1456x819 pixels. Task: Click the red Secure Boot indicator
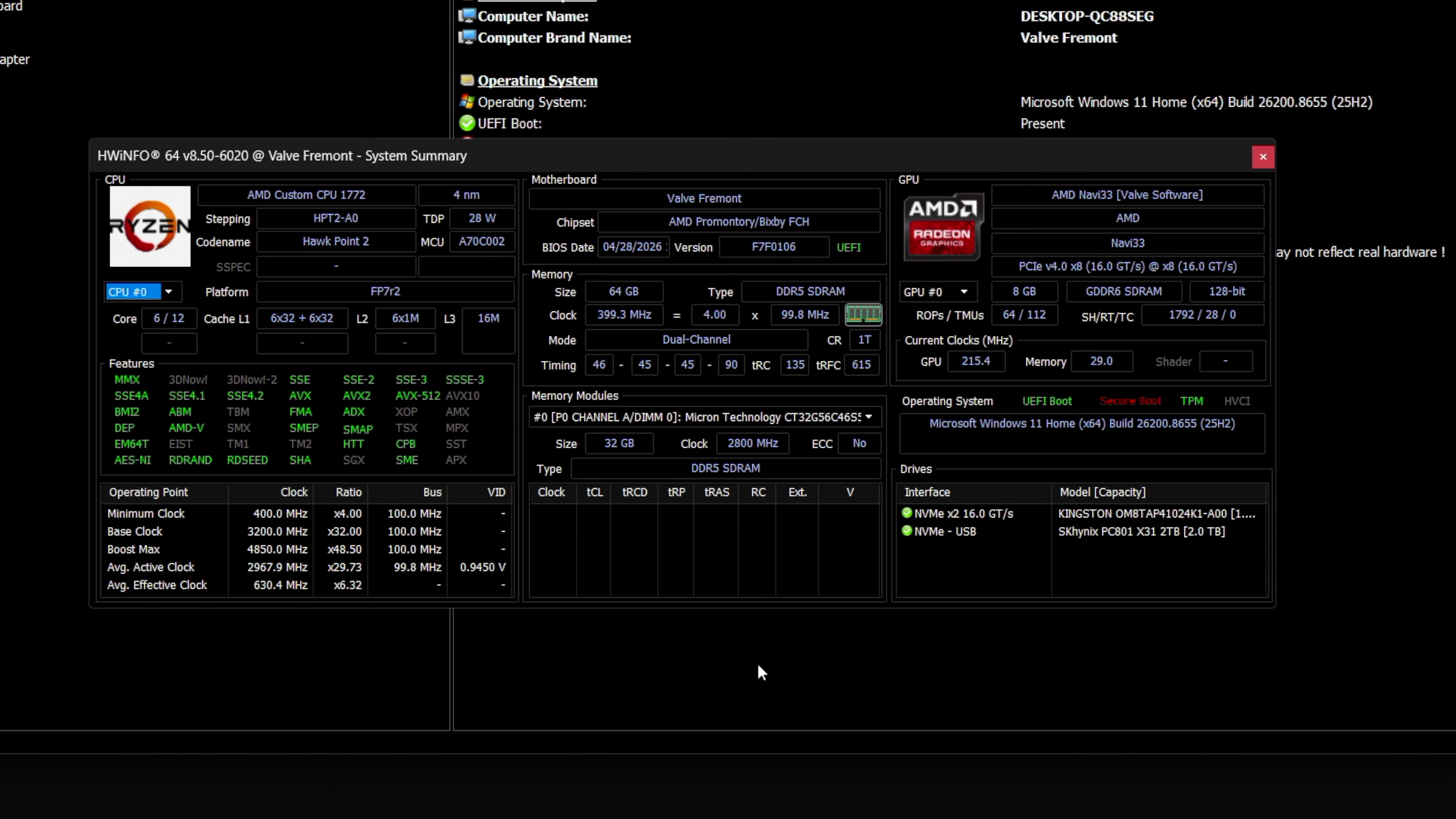1130,401
